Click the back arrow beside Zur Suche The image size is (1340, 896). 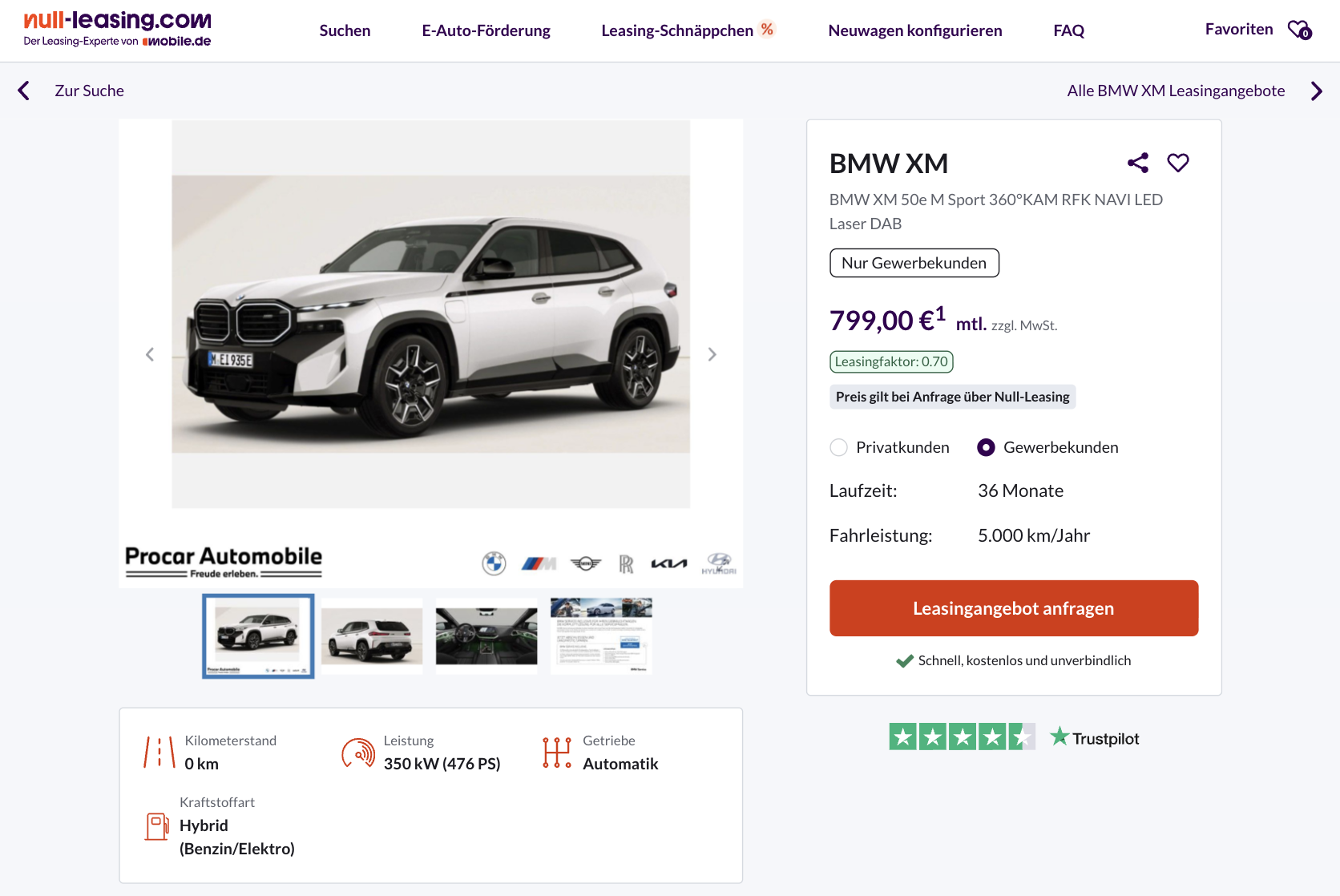pyautogui.click(x=24, y=91)
